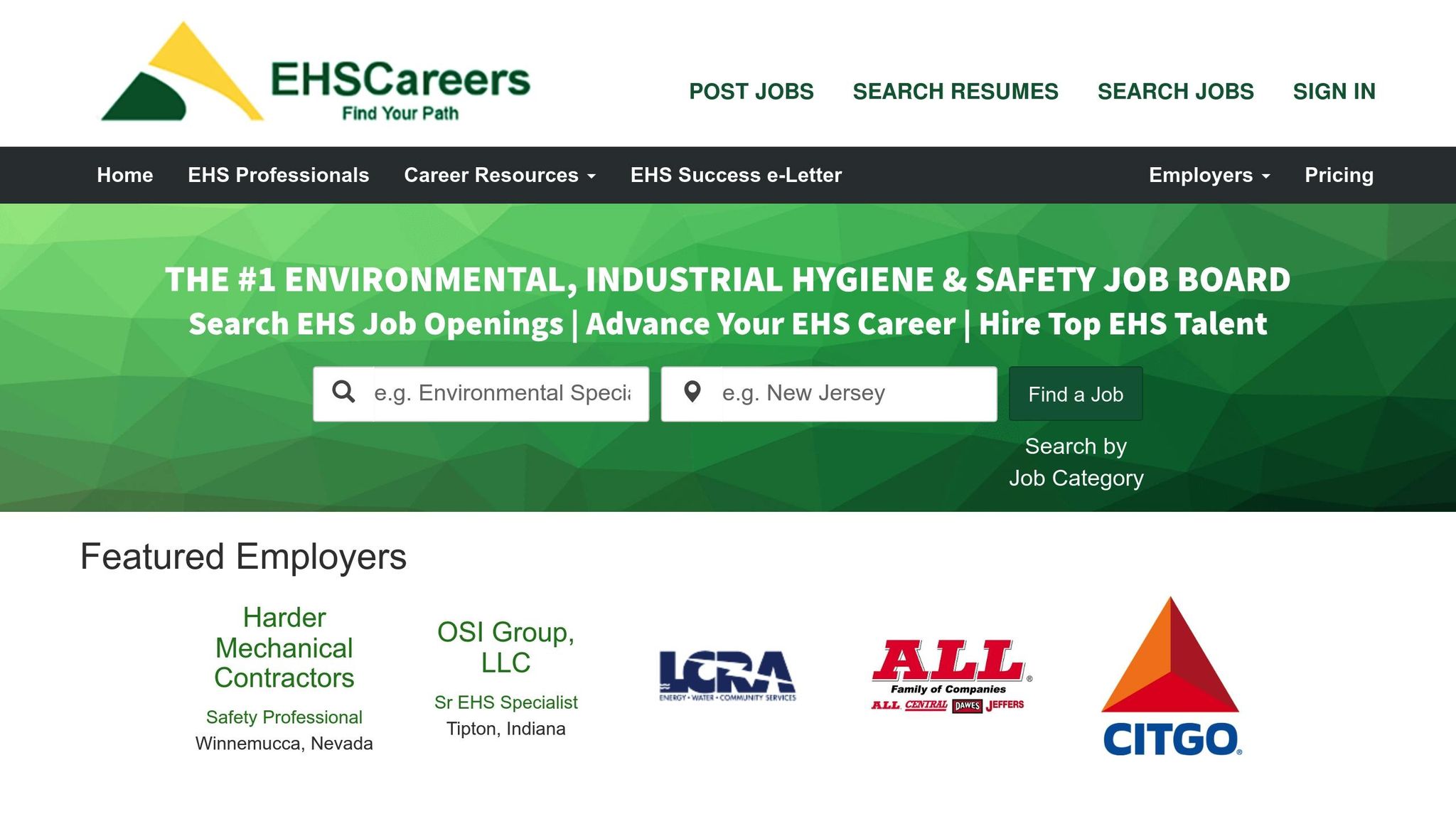Focus the job title keyword field
The height and width of the screenshot is (819, 1456).
click(x=509, y=394)
